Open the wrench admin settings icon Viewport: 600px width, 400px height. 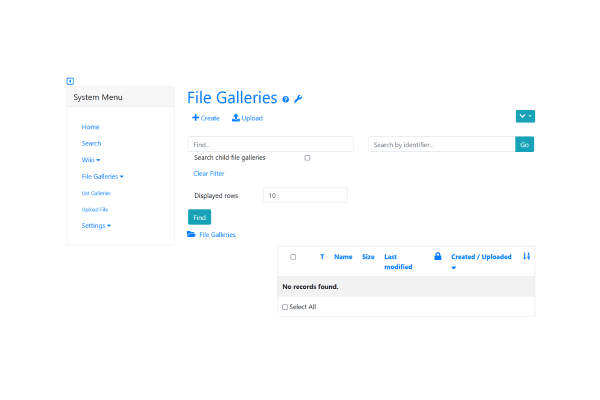[298, 99]
